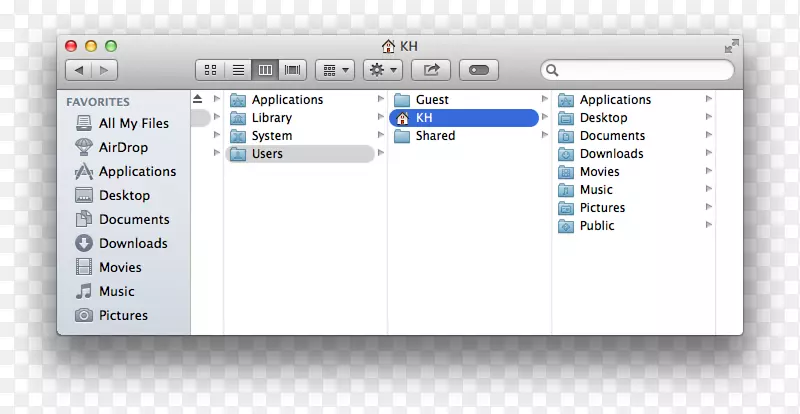Open Documents in the Favorites sidebar
Viewport: 800px width, 414px height.
coord(122,220)
